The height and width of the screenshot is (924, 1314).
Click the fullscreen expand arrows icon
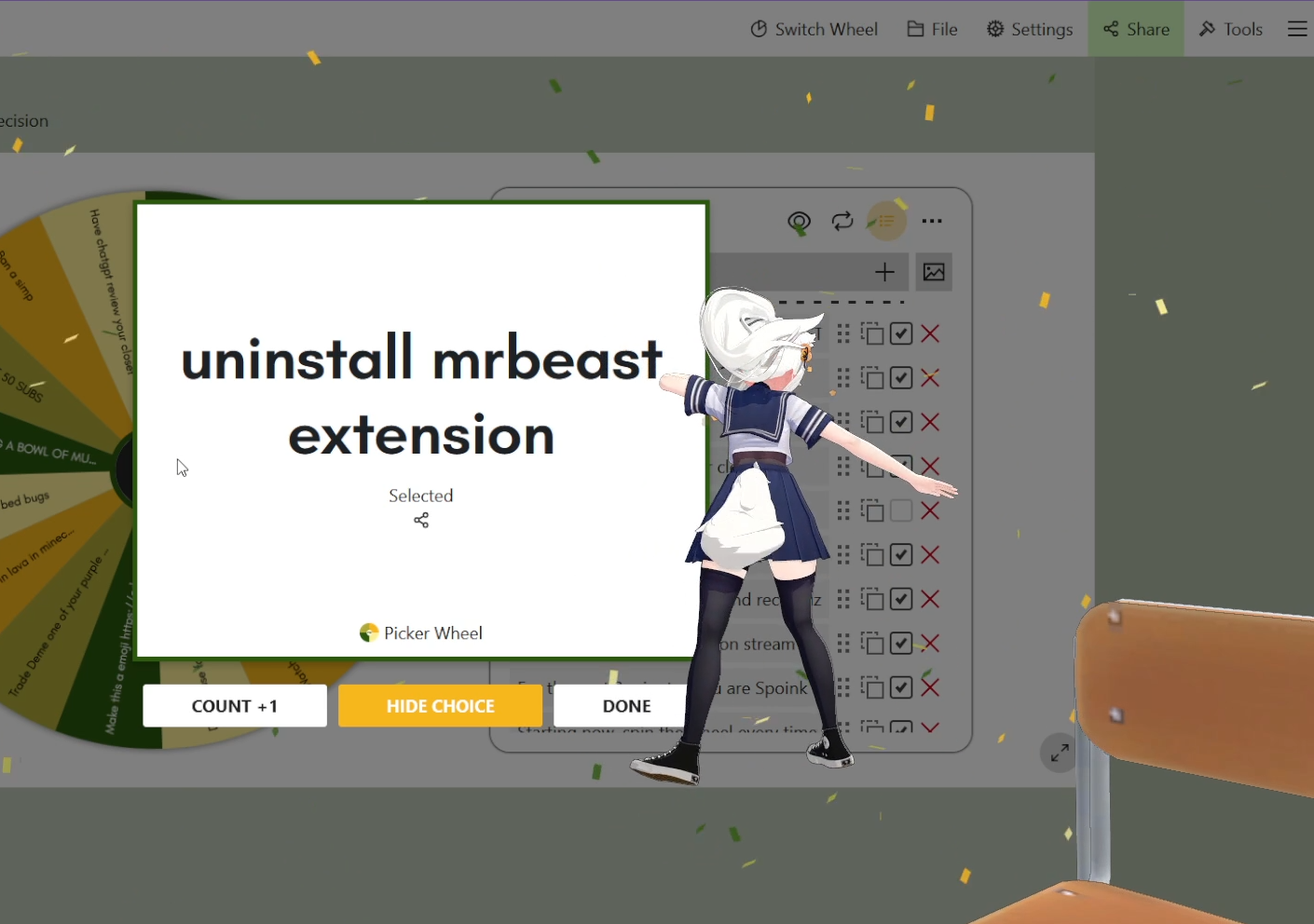pos(1060,754)
